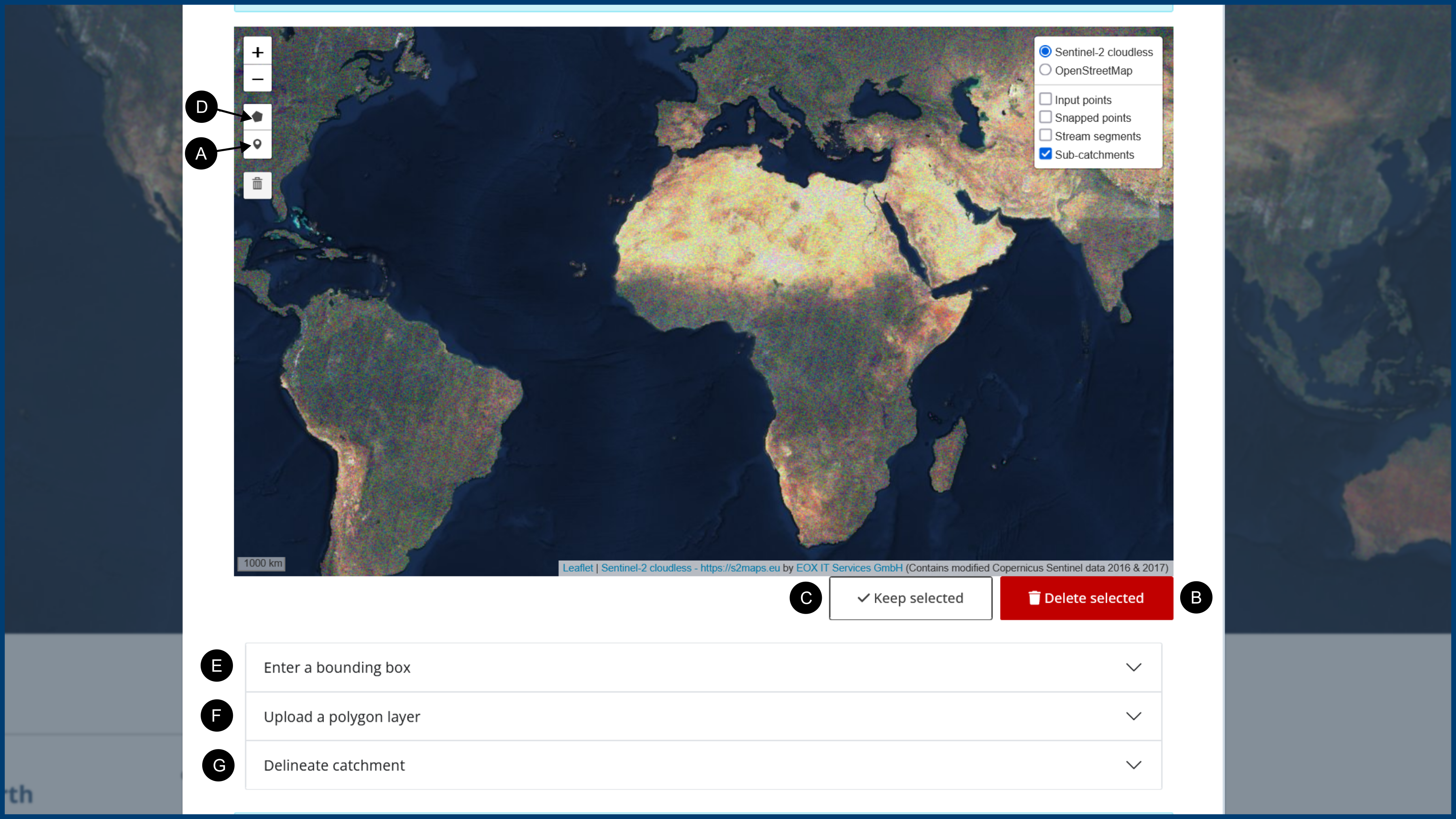Open Sentinel-2 cloudless s2maps.eu link
Image resolution: width=1456 pixels, height=819 pixels.
pos(690,568)
